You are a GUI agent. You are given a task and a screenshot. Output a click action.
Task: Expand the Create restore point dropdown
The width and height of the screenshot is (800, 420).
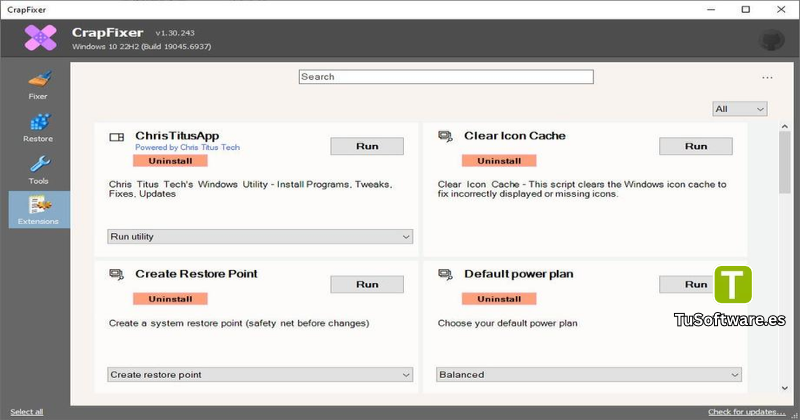[260, 375]
